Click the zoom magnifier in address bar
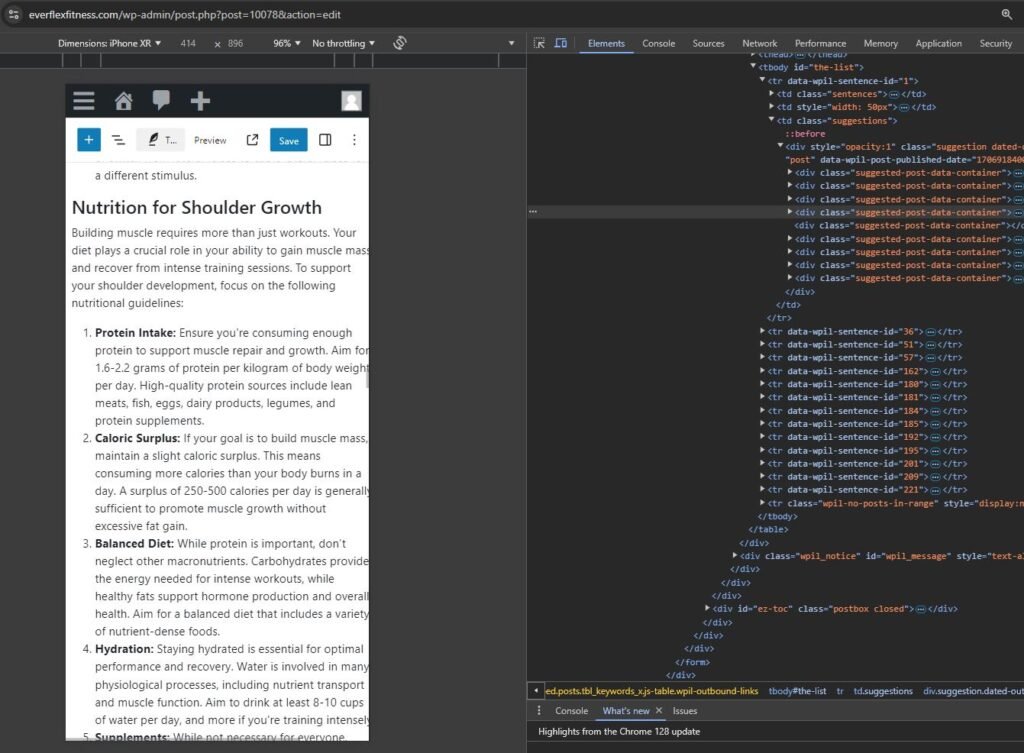The image size is (1024, 753). tap(1006, 14)
